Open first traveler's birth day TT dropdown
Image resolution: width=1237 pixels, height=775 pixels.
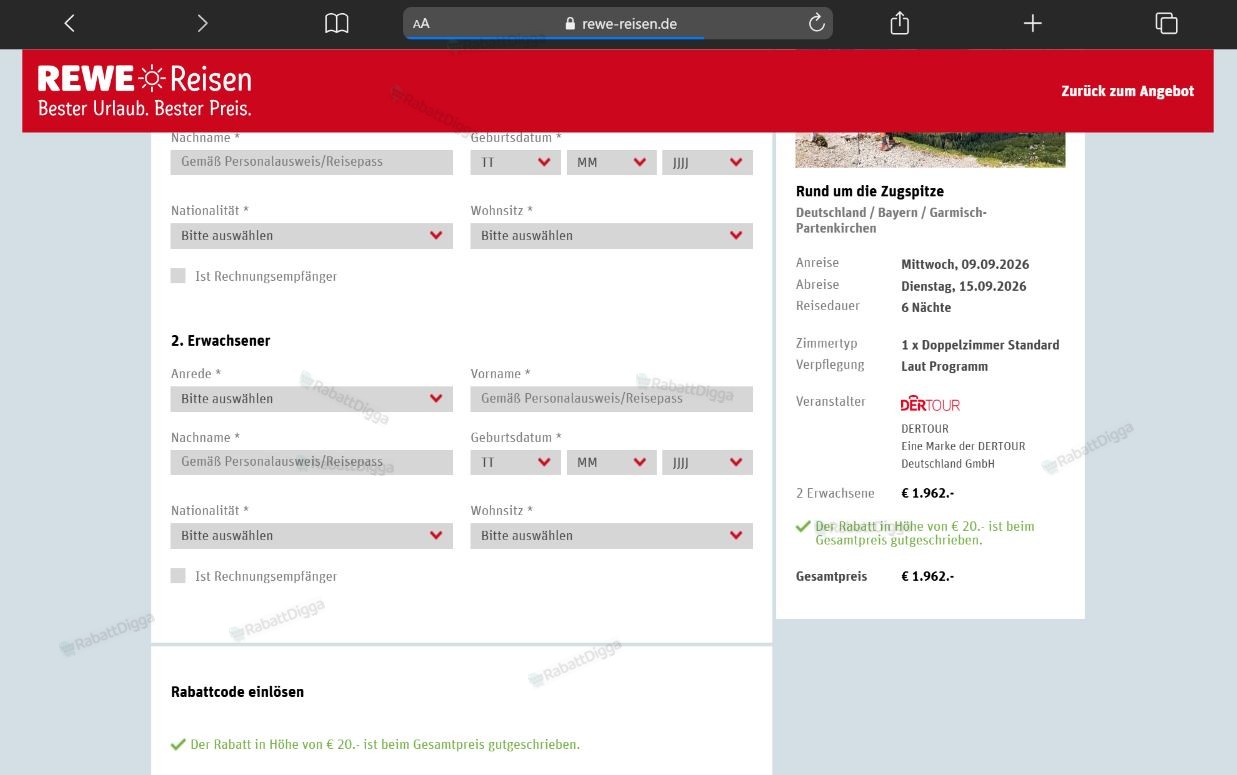pos(515,162)
